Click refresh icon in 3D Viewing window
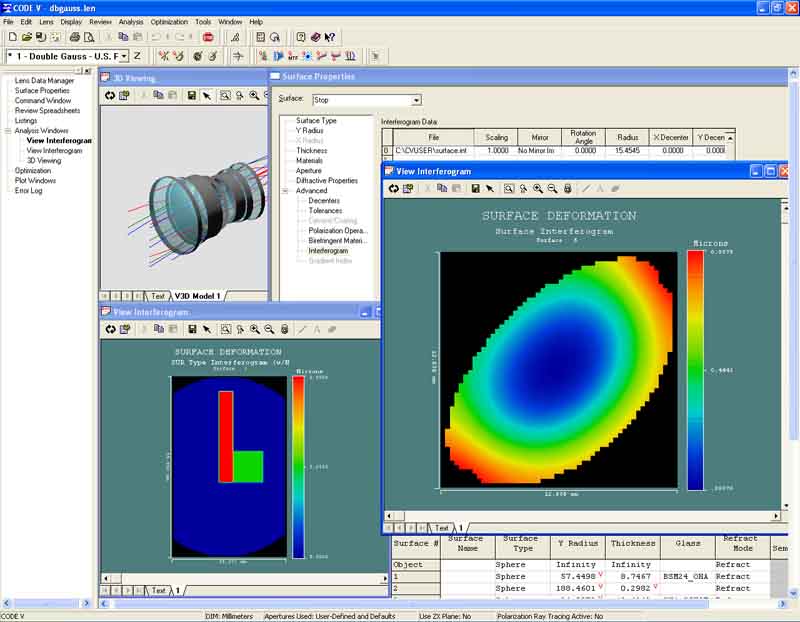The width and height of the screenshot is (800, 622). pos(110,96)
